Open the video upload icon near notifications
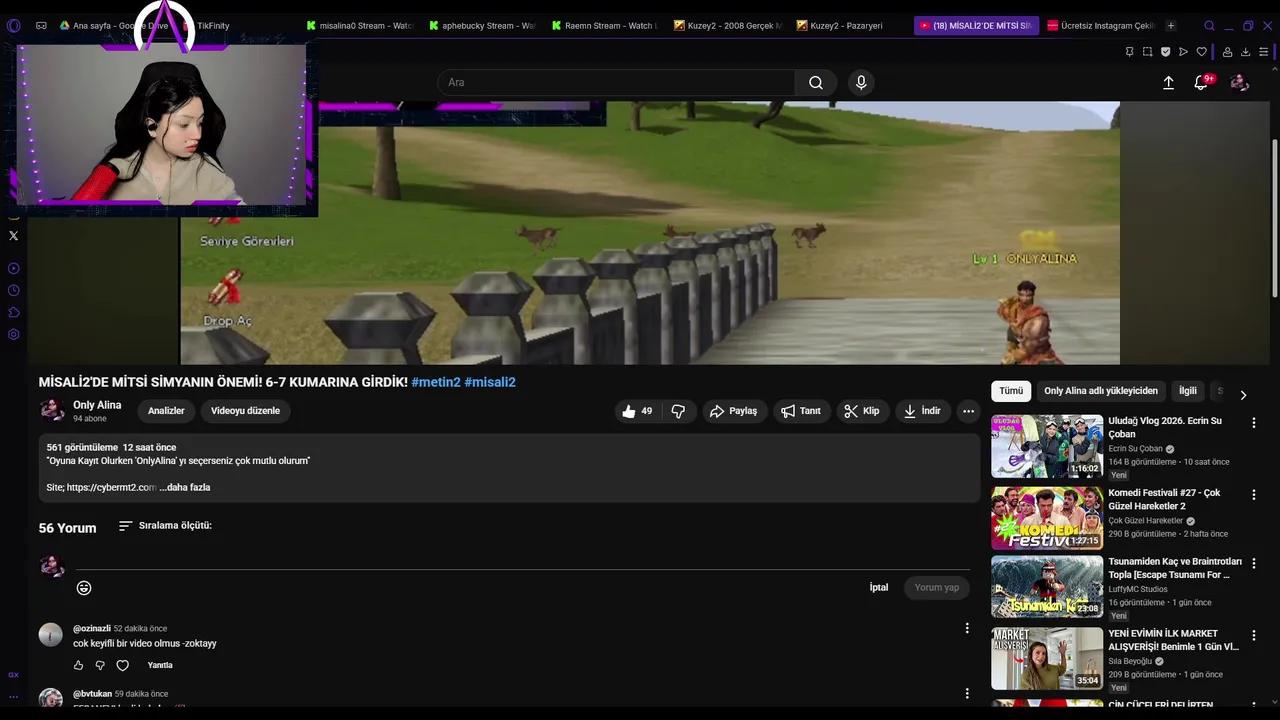The image size is (1280, 720). tap(1168, 83)
